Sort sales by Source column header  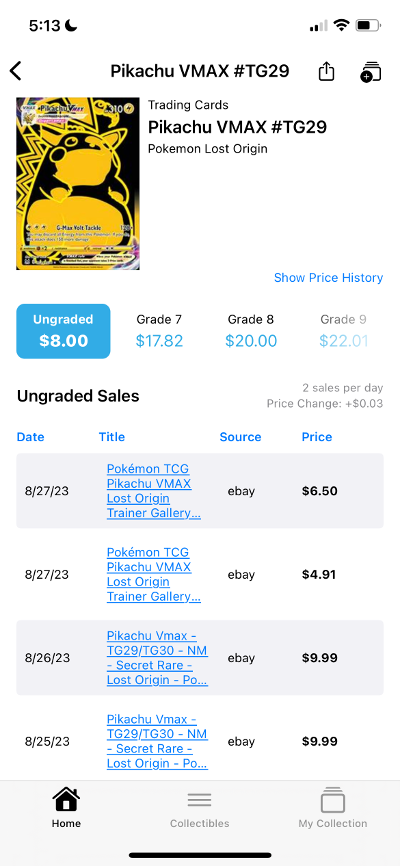240,437
